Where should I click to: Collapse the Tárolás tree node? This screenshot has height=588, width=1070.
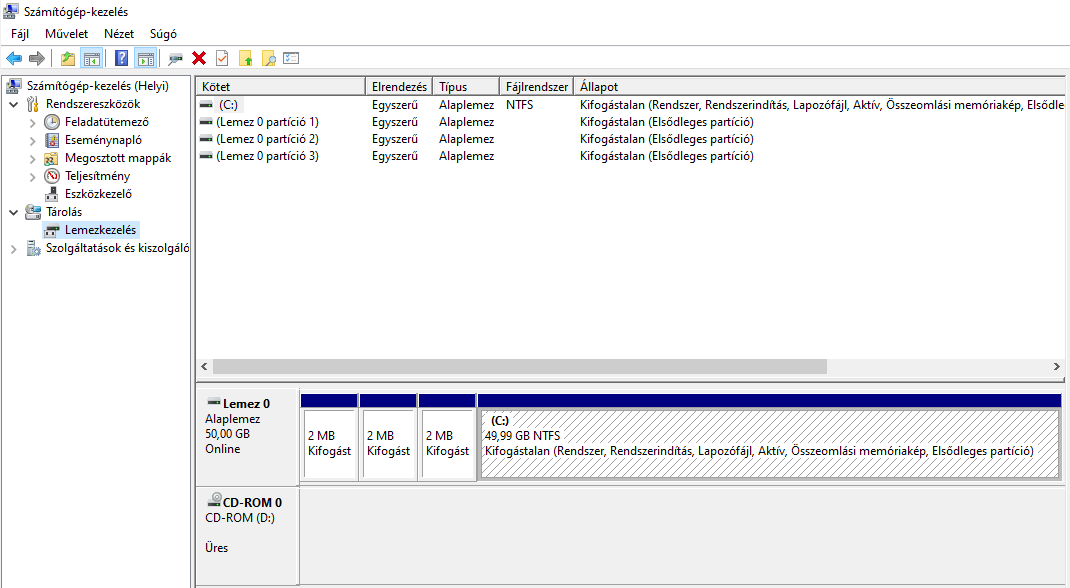pyautogui.click(x=14, y=212)
